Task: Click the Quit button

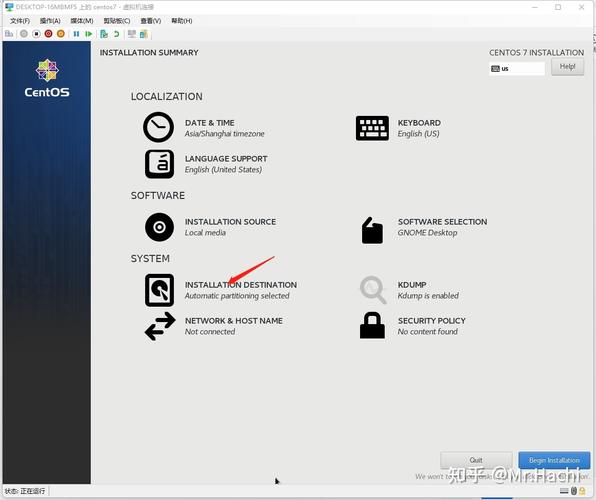Action: click(476, 460)
